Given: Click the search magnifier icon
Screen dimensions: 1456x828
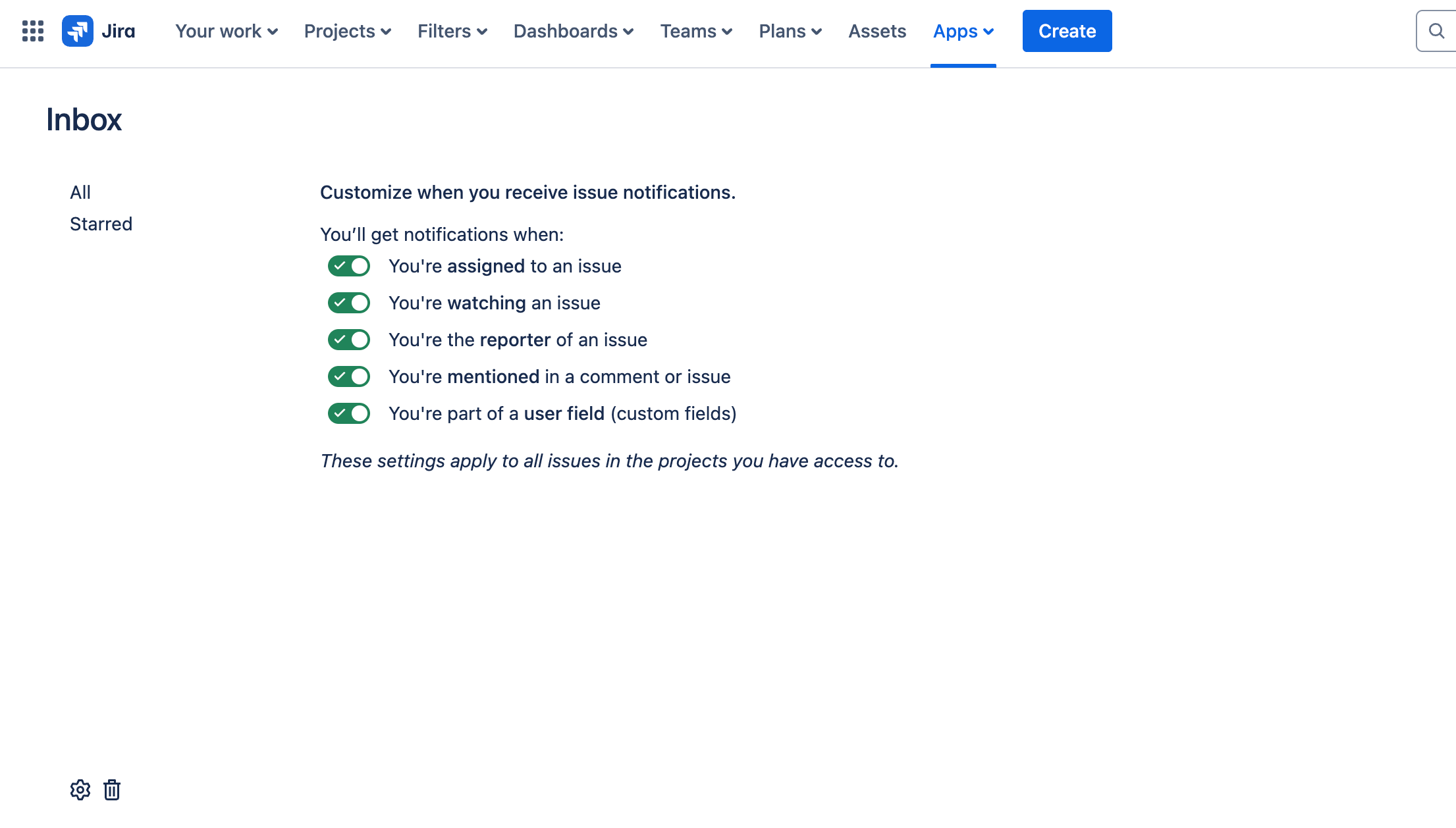Looking at the screenshot, I should point(1436,31).
